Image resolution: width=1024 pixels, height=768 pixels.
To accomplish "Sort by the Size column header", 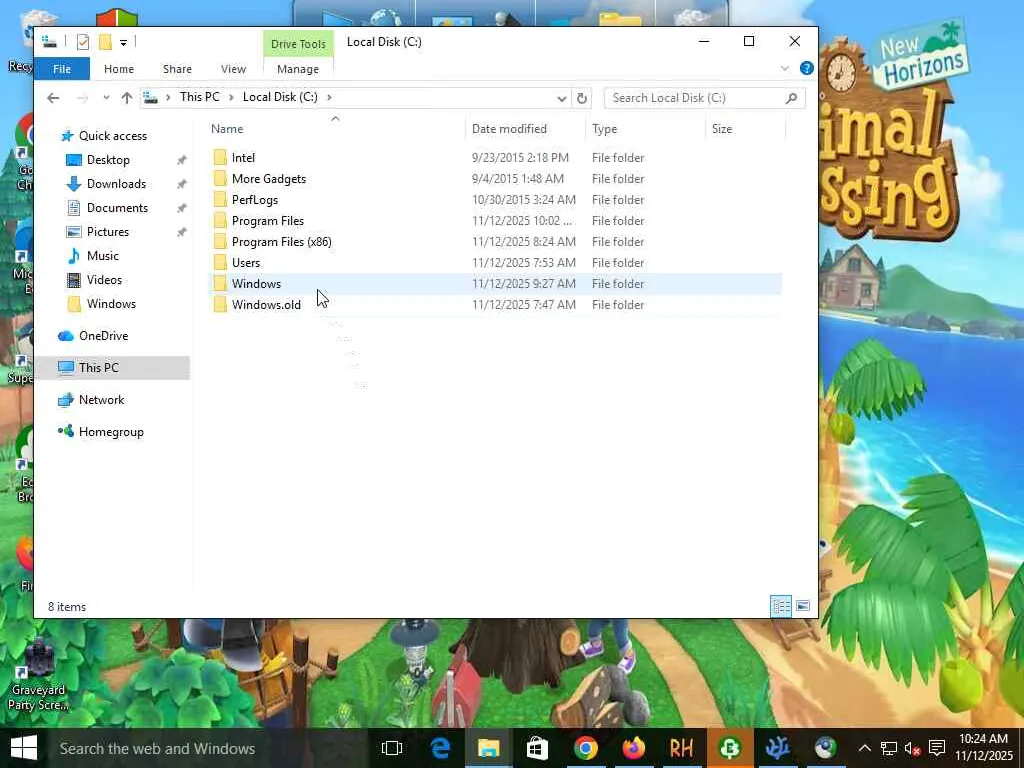I will click(x=722, y=129).
